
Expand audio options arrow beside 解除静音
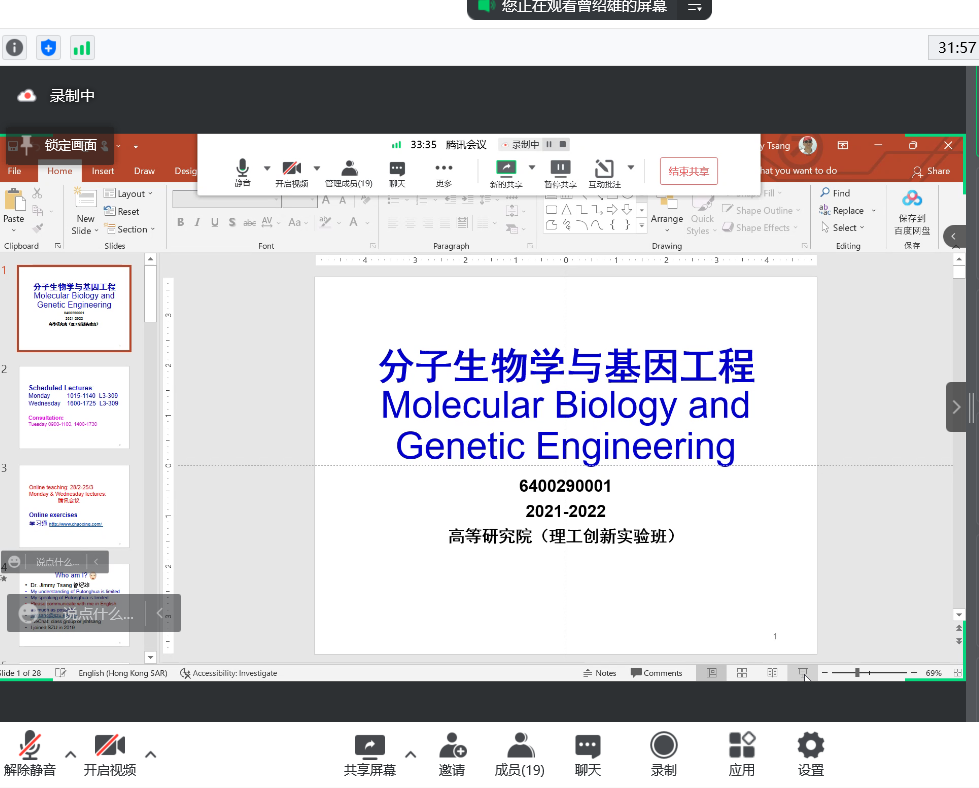[70, 754]
